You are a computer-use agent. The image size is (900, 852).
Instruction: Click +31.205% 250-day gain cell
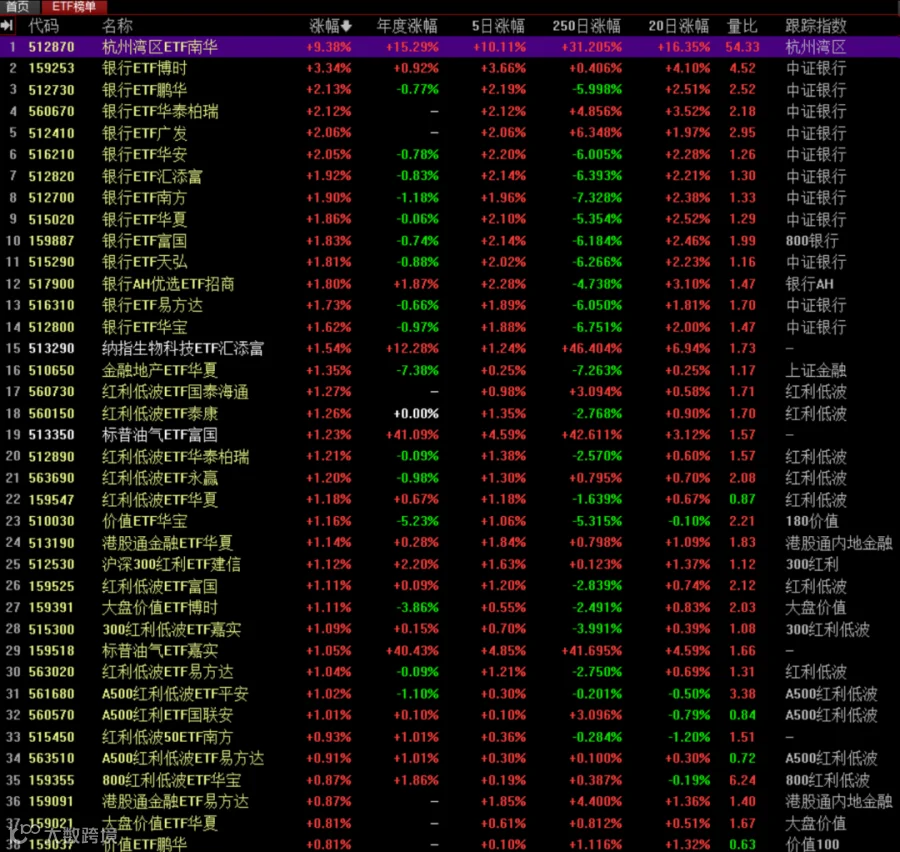click(591, 47)
